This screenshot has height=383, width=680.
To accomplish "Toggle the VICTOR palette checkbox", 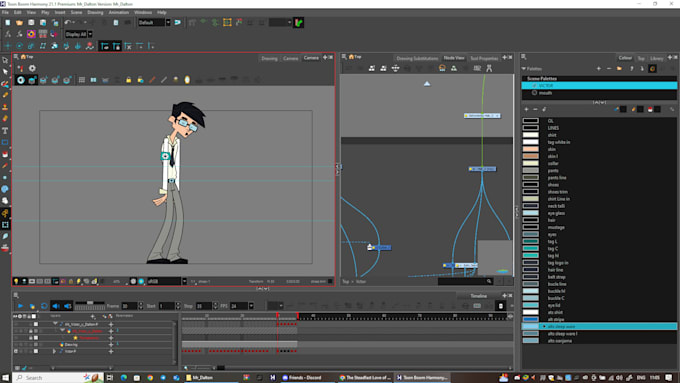I will [534, 86].
